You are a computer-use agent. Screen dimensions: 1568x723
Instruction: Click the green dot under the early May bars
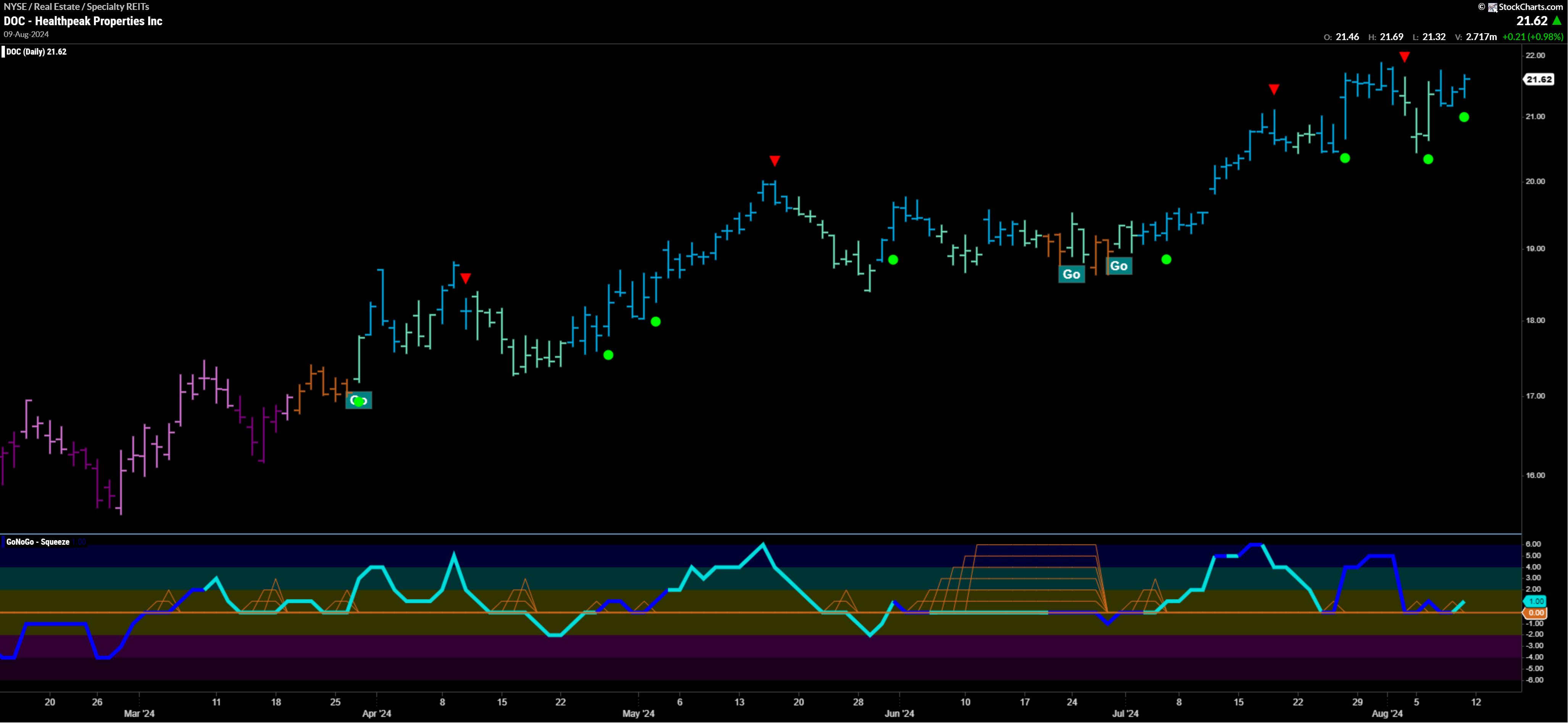[x=656, y=321]
